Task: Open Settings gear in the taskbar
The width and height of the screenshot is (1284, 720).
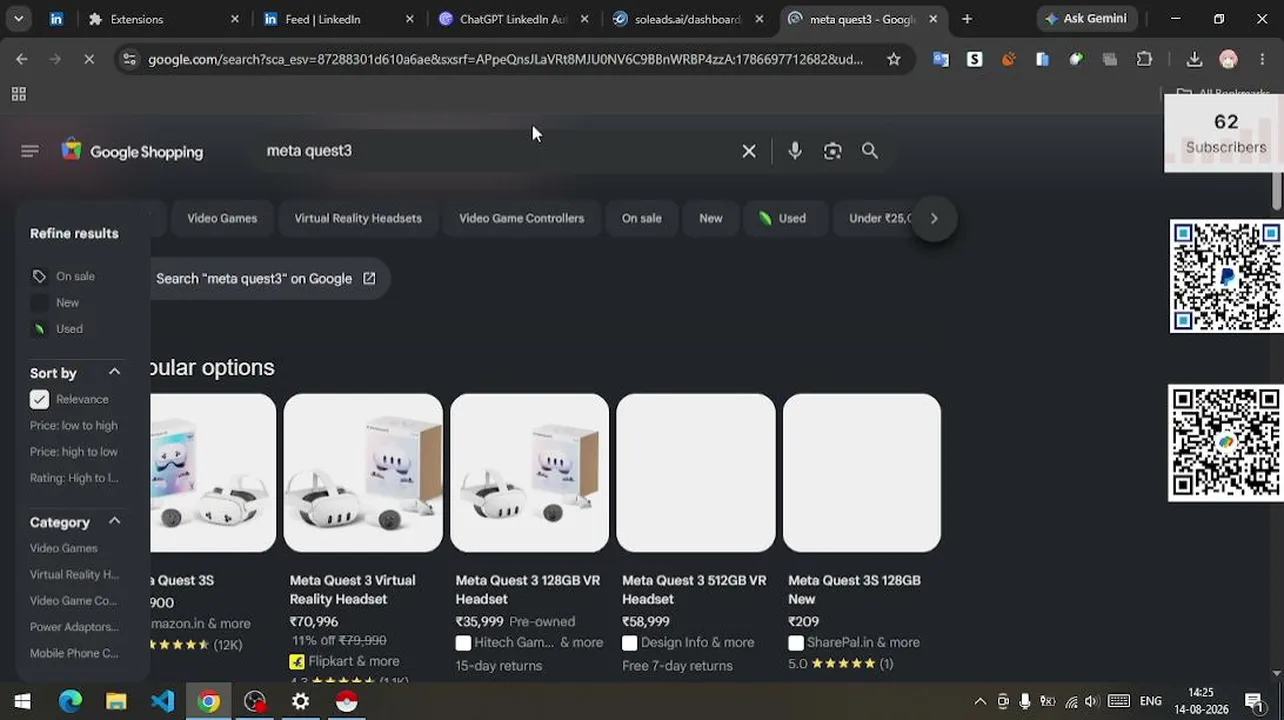Action: click(x=300, y=701)
